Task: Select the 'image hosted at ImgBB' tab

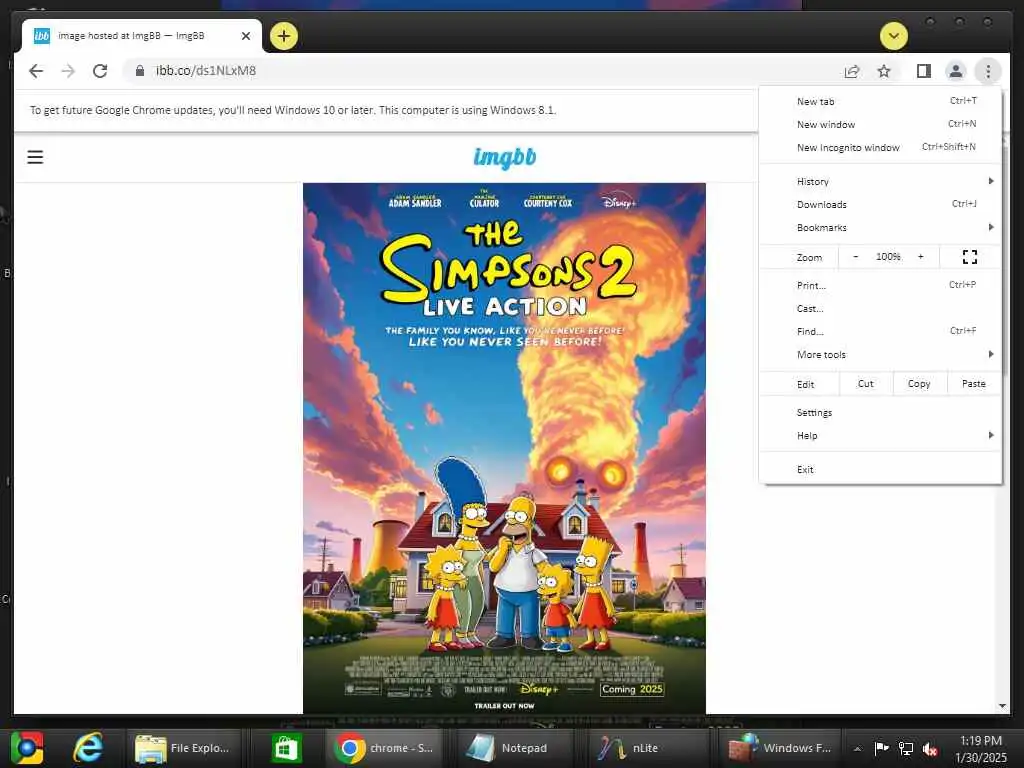Action: pos(142,36)
